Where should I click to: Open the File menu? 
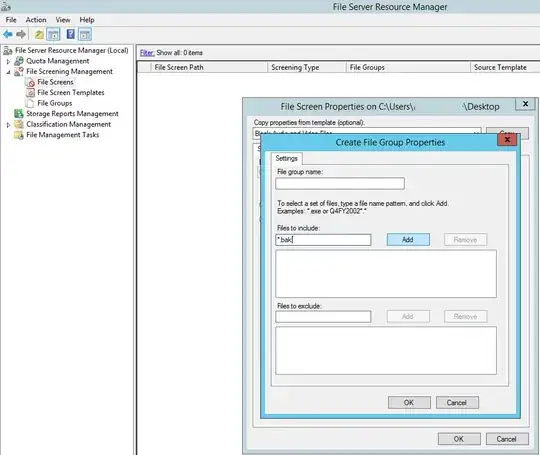(11, 20)
